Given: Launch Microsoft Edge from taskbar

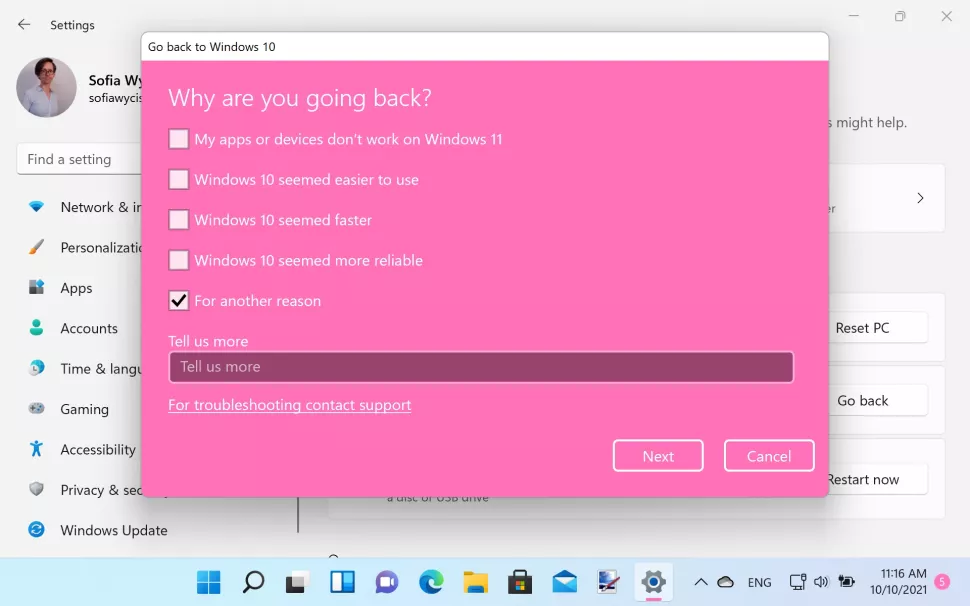Looking at the screenshot, I should click(431, 582).
